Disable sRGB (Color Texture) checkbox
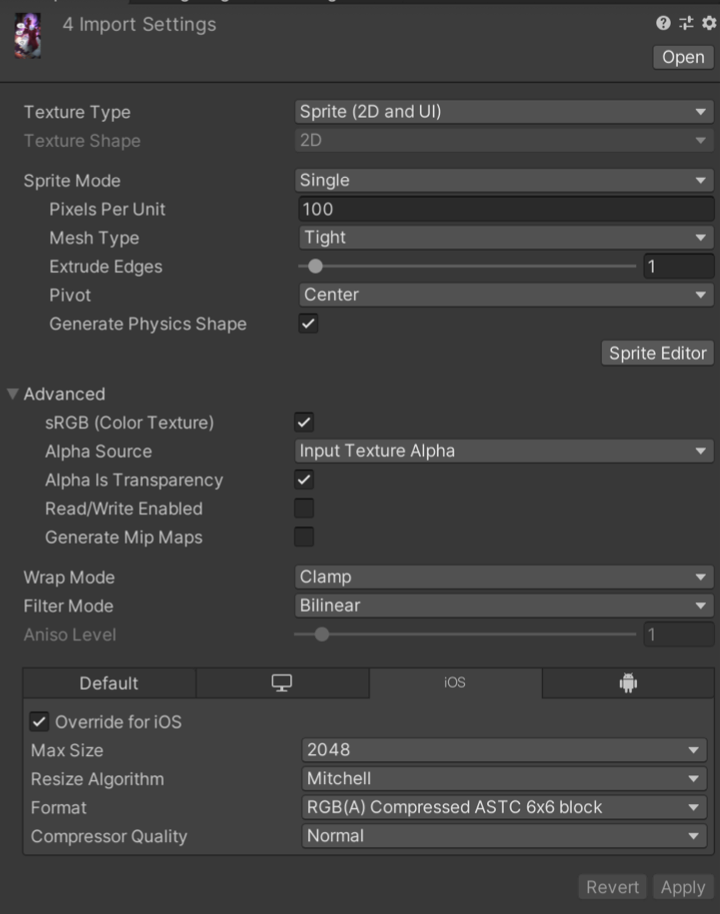Image resolution: width=720 pixels, height=914 pixels. pyautogui.click(x=304, y=423)
